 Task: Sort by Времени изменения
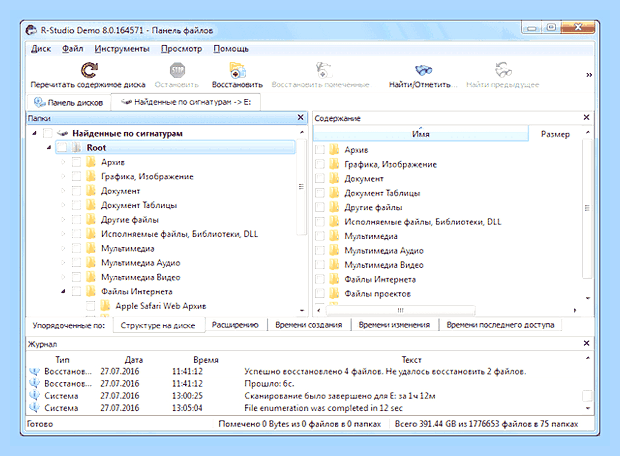tap(394, 325)
